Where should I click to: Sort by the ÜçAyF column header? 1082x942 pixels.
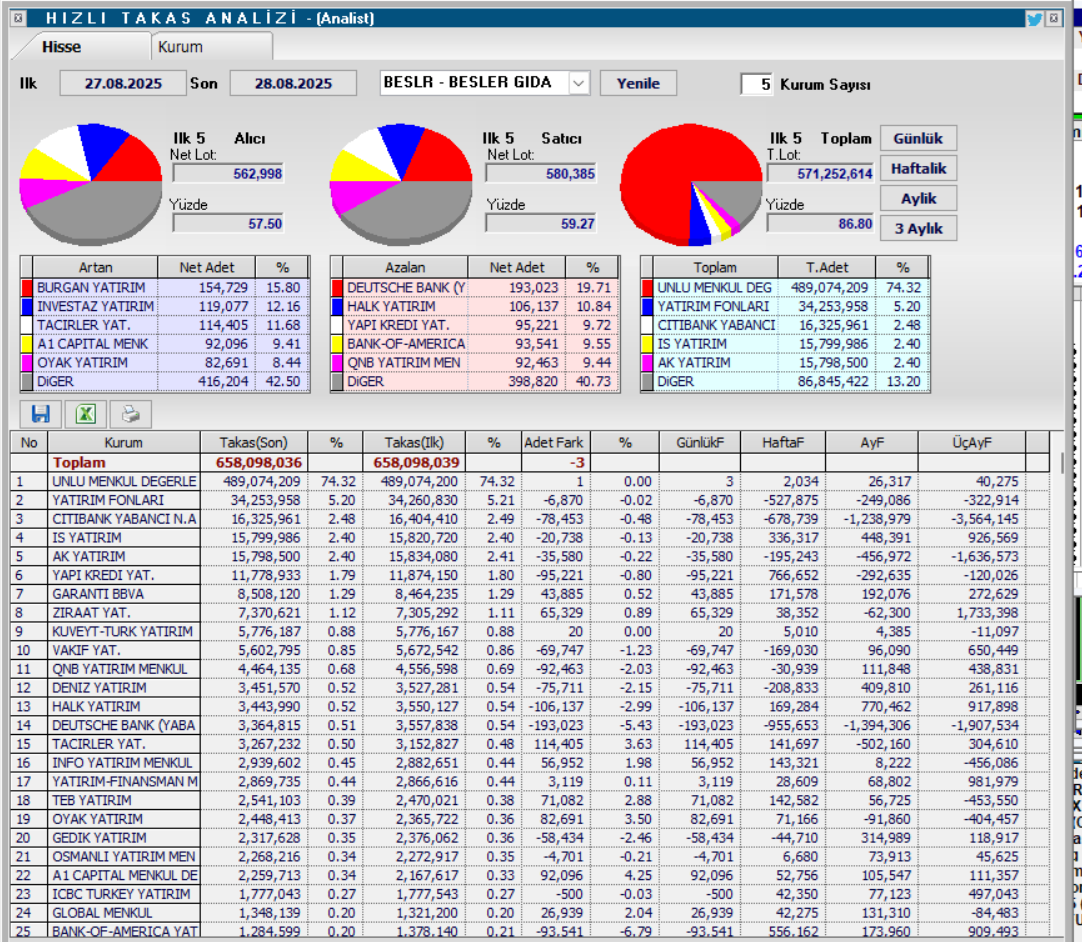(x=972, y=442)
